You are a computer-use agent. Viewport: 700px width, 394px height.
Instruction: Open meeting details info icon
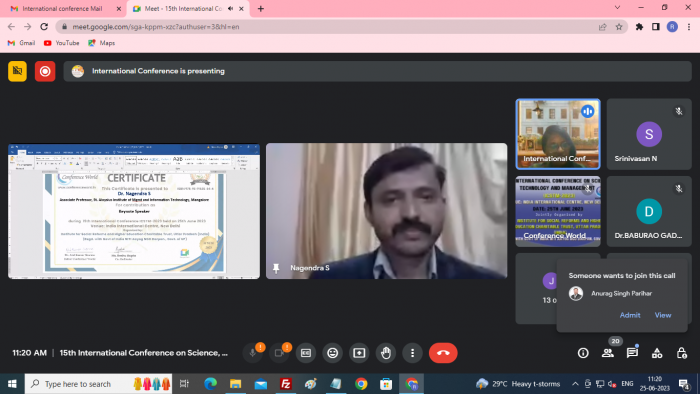[x=583, y=353]
